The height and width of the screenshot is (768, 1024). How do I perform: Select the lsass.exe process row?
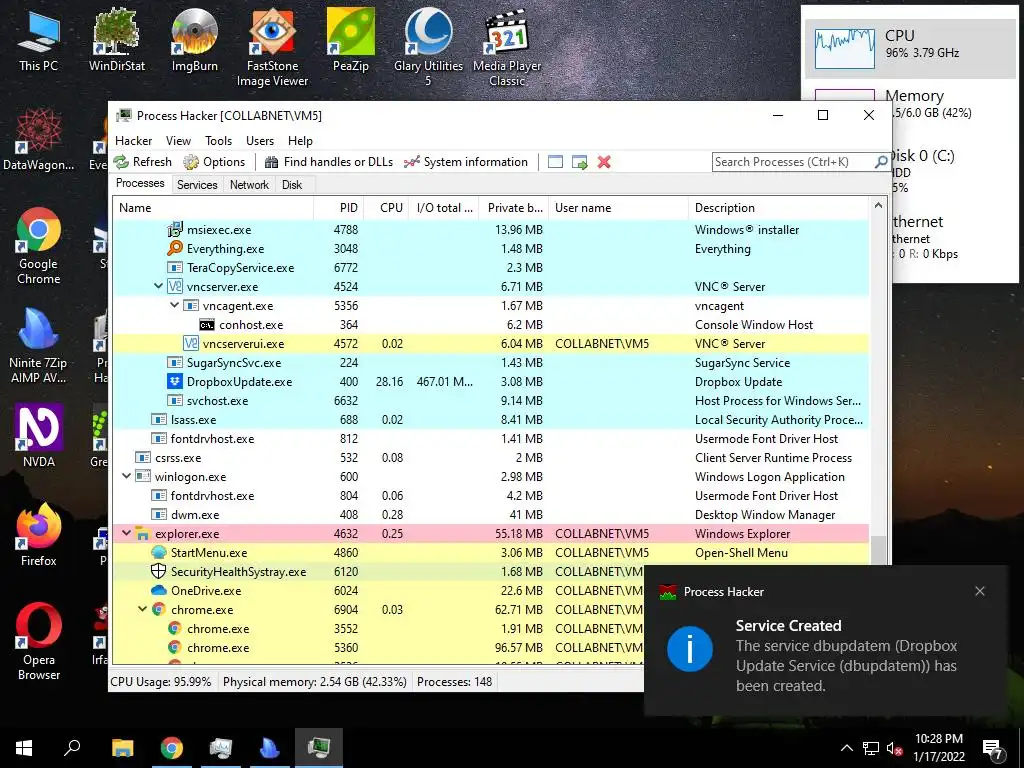491,419
